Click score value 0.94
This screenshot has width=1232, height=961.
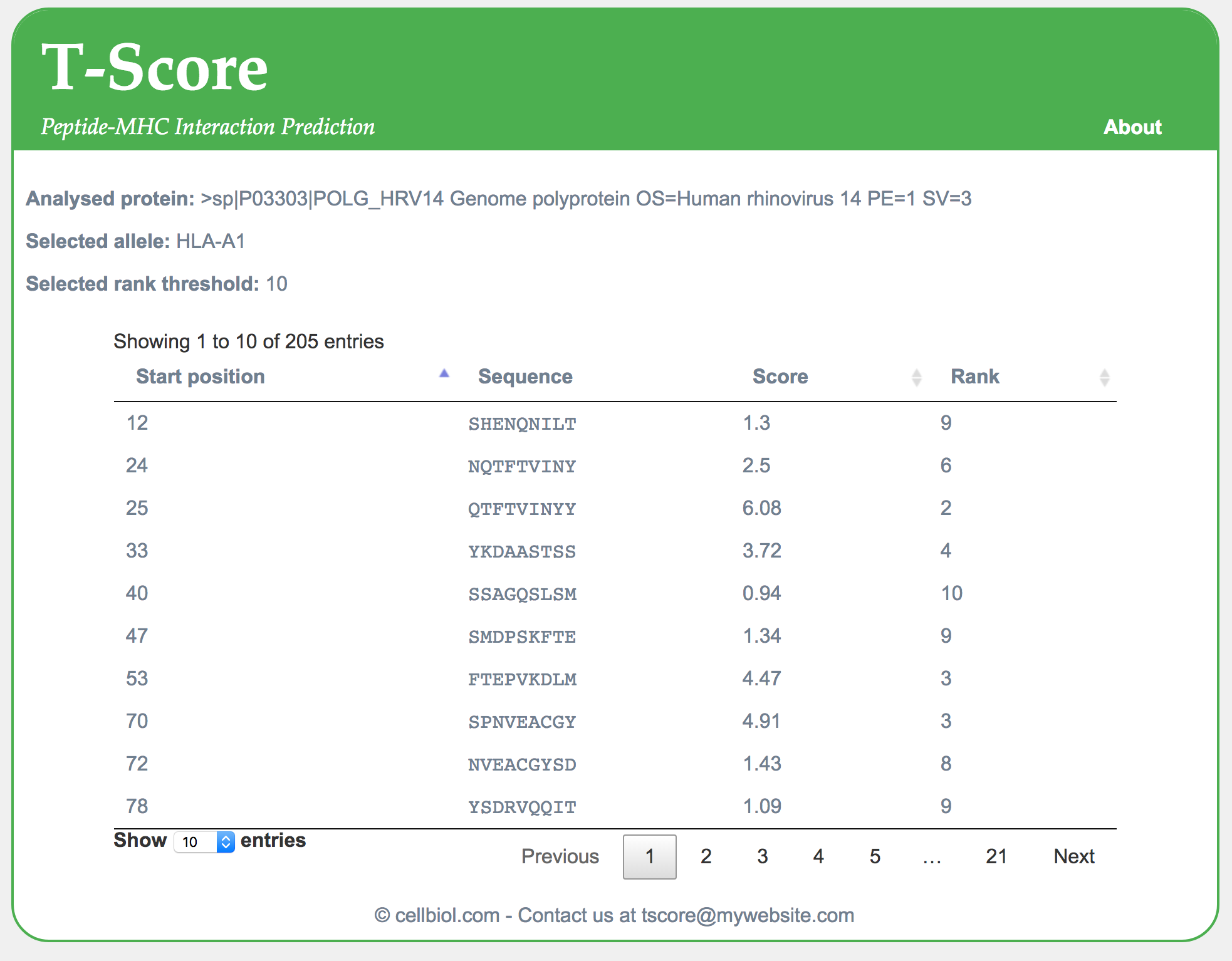point(762,593)
